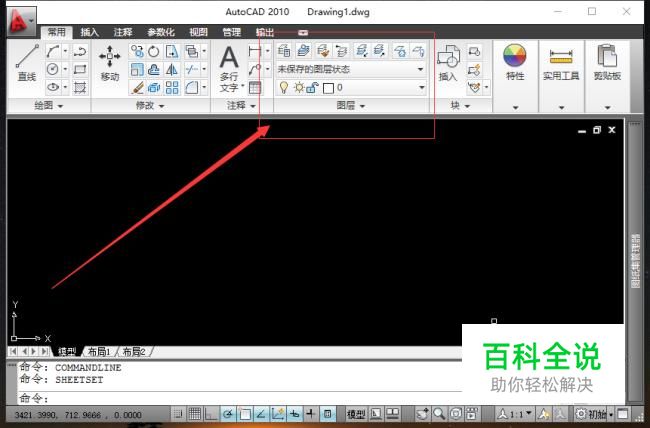650x428 pixels.
Task: Toggle Polar tracking in status bar
Action: point(228,413)
